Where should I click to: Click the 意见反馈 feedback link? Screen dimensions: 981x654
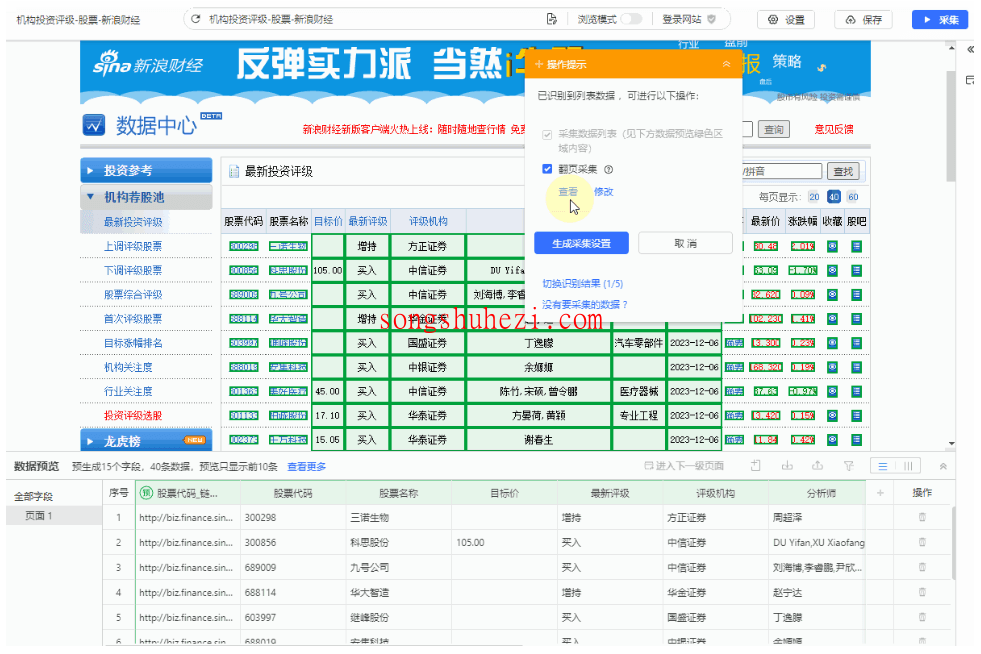[x=833, y=130]
